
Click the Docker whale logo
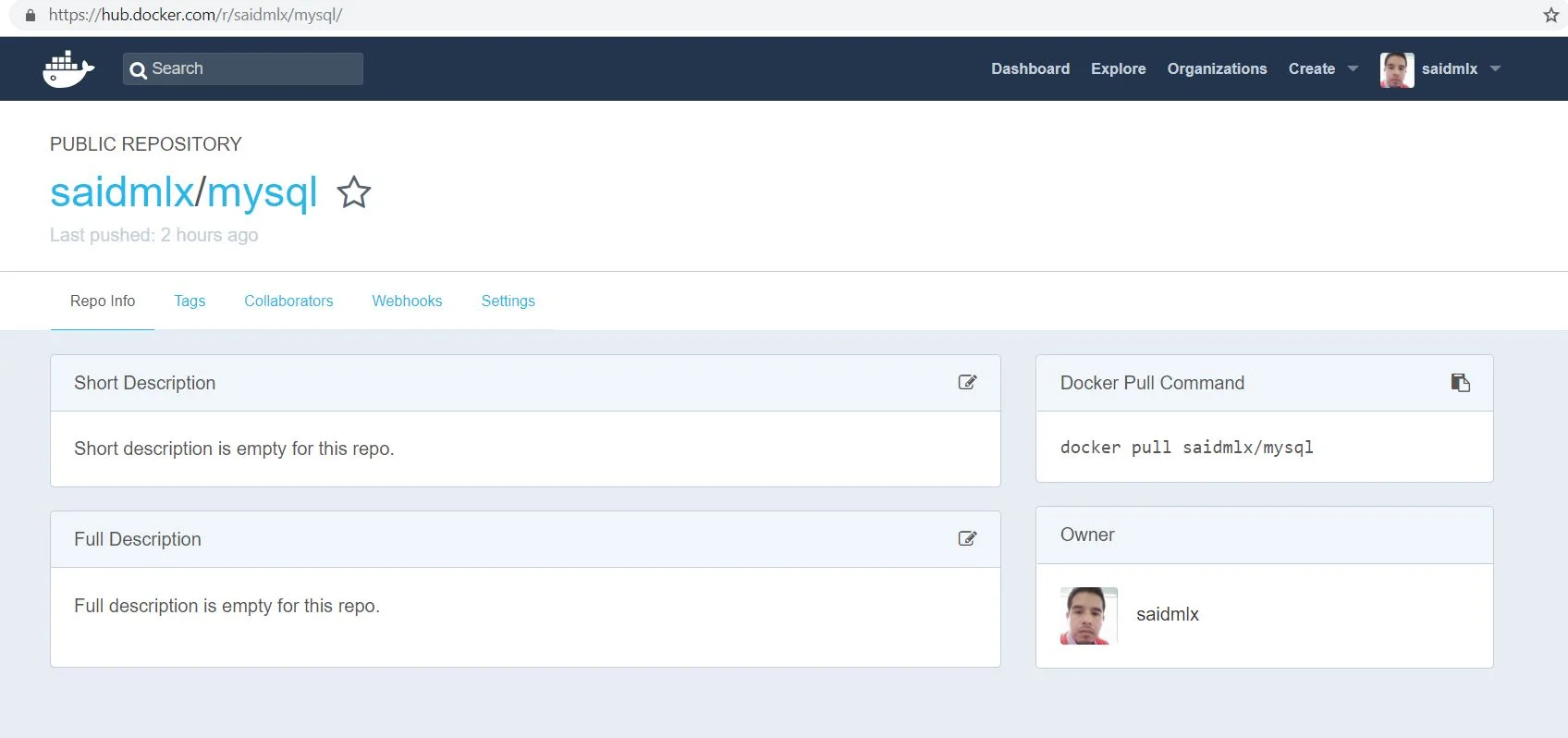[x=68, y=68]
